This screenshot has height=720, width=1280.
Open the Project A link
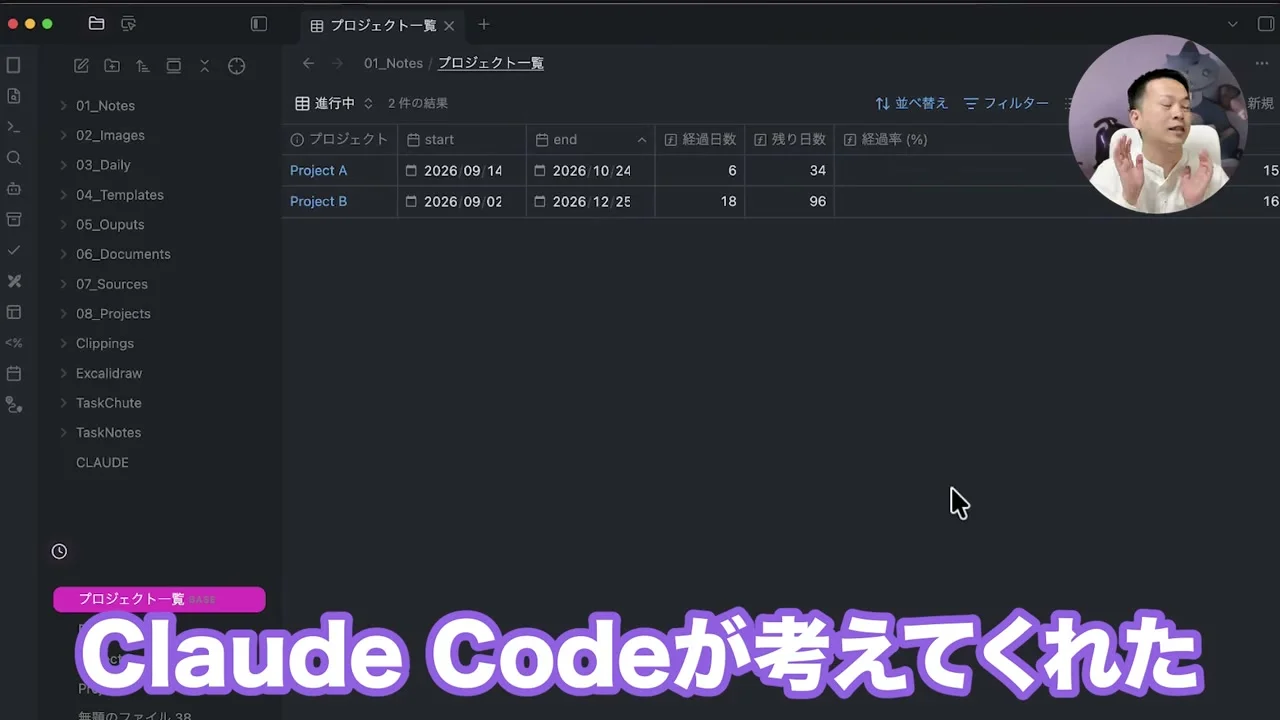coord(318,171)
